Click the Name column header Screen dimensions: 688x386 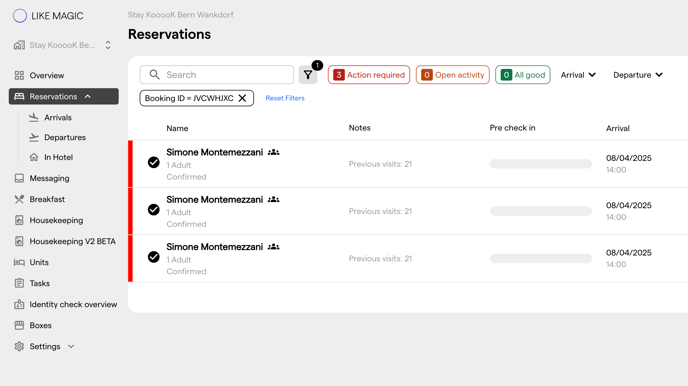point(177,129)
